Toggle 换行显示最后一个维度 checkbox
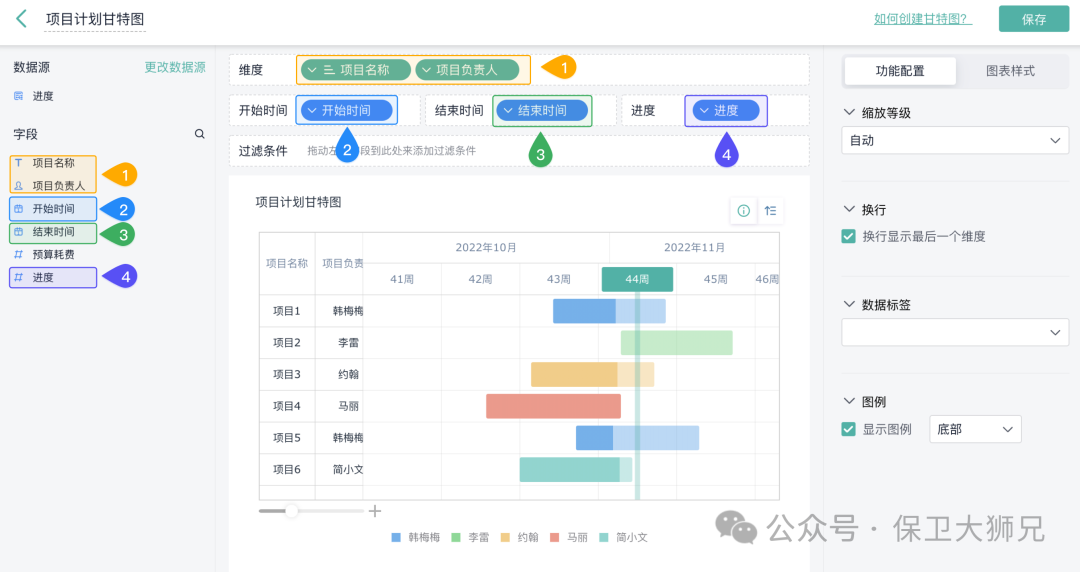This screenshot has width=1080, height=572. [849, 236]
